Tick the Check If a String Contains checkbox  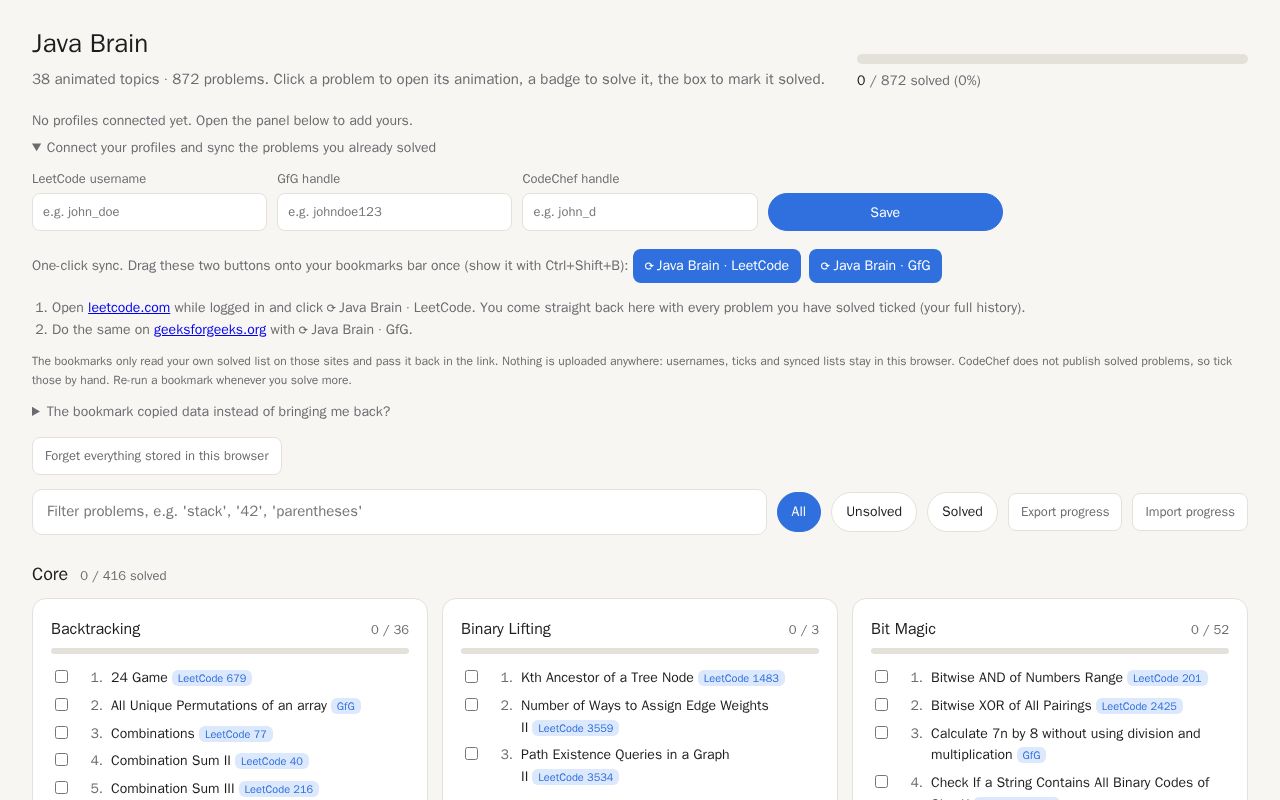881,782
